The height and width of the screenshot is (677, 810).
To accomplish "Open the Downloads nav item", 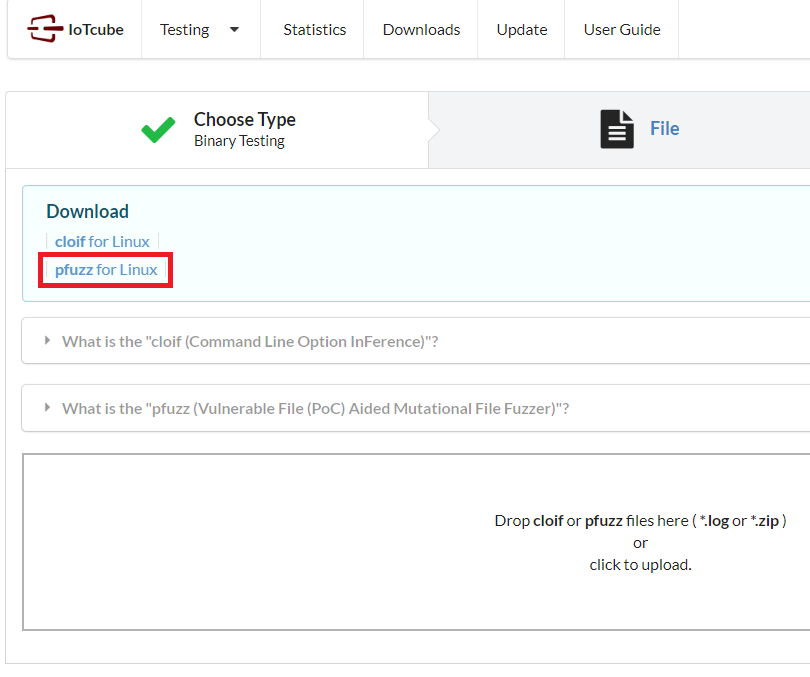I will [x=421, y=30].
